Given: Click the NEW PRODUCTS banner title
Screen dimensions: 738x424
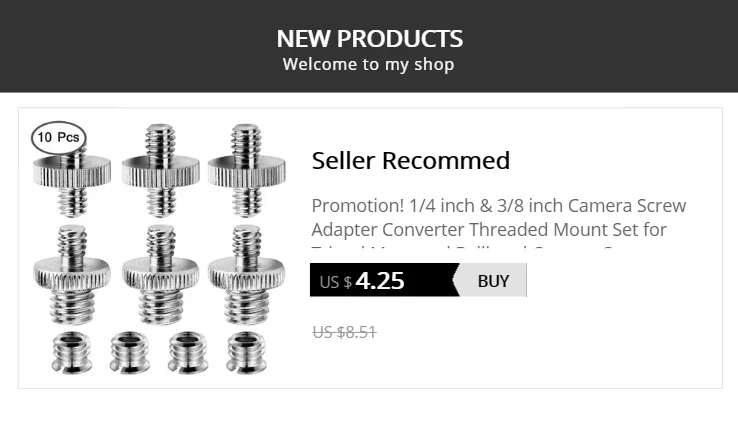Looking at the screenshot, I should pos(369,39).
